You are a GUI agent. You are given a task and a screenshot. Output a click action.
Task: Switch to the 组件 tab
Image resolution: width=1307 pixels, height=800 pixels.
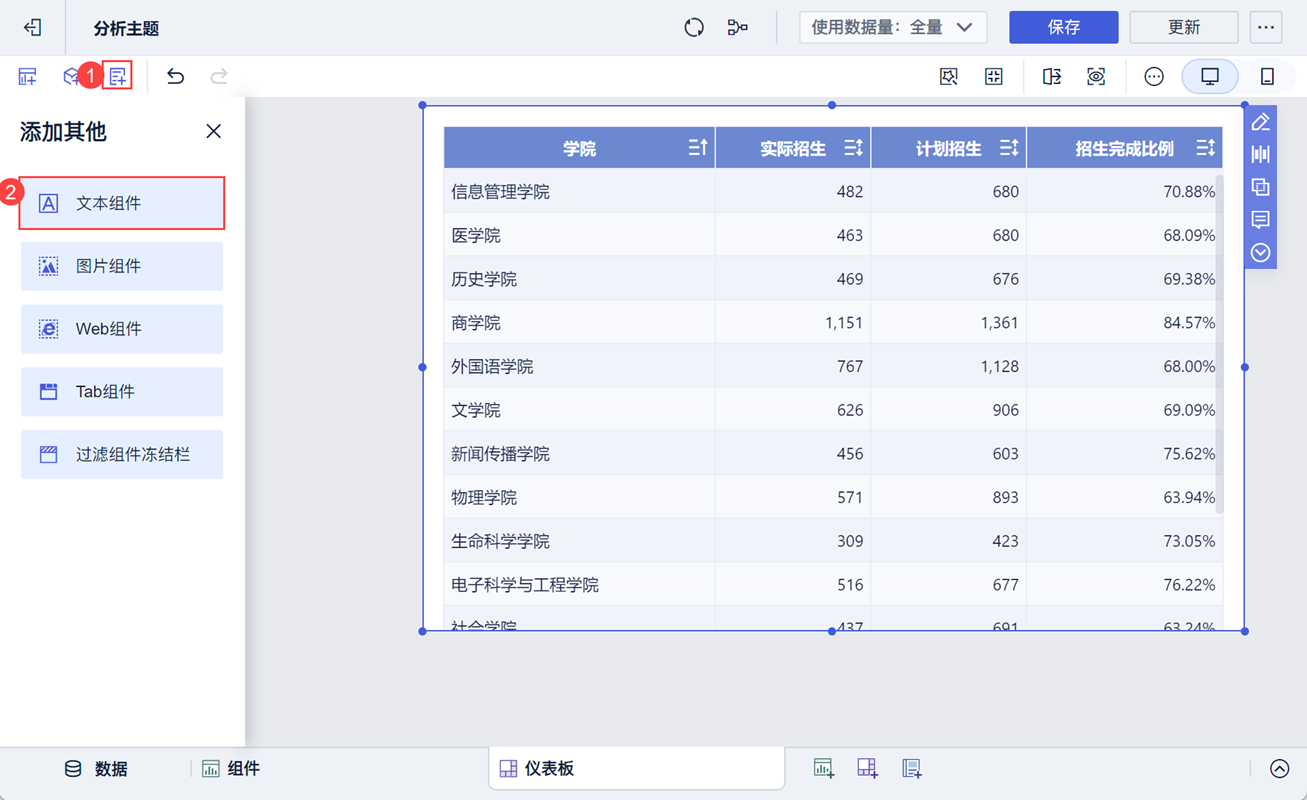tap(231, 768)
